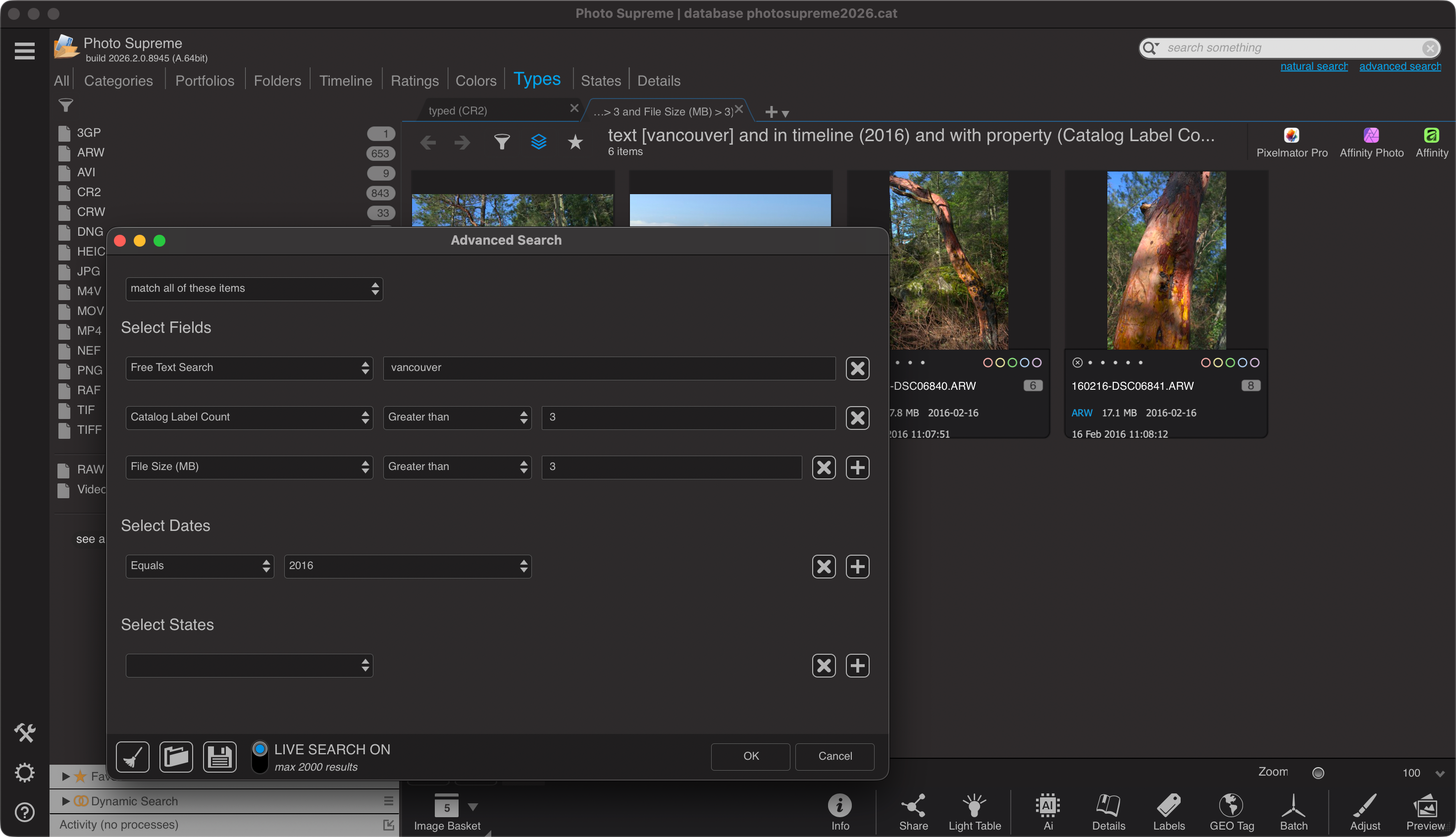Click the Batch tool icon
Image resolution: width=1456 pixels, height=837 pixels.
click(1294, 812)
